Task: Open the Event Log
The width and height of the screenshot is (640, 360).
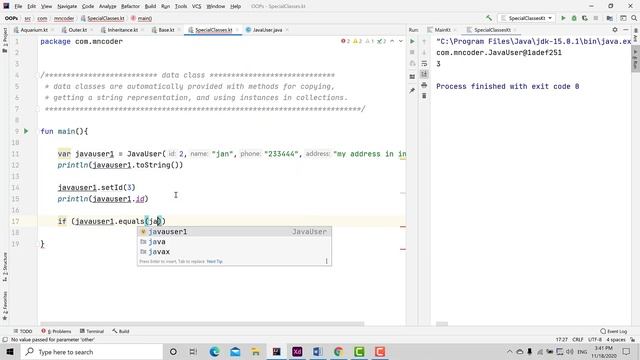Action: (x=613, y=331)
